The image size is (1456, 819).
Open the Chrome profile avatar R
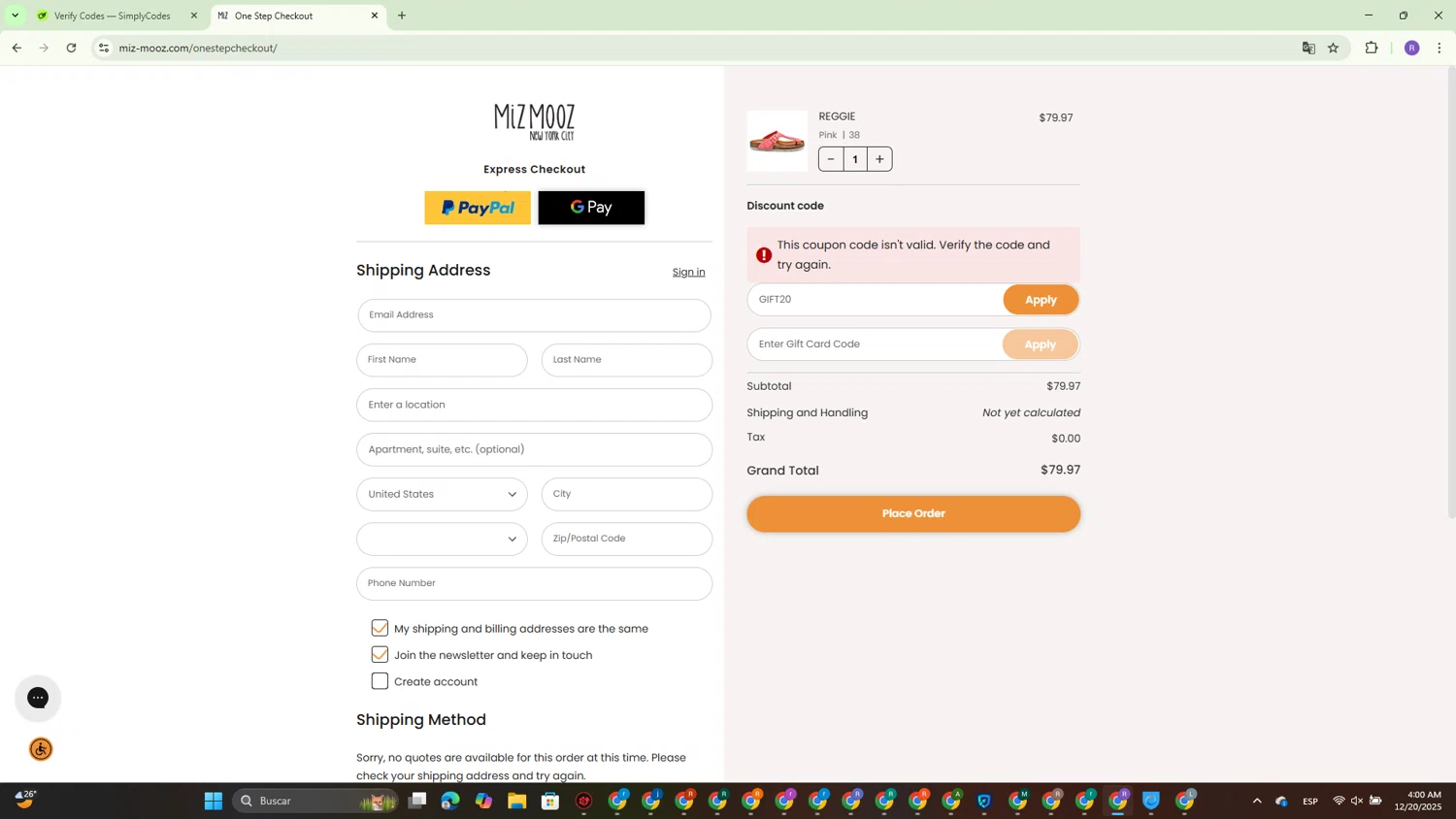point(1412,48)
